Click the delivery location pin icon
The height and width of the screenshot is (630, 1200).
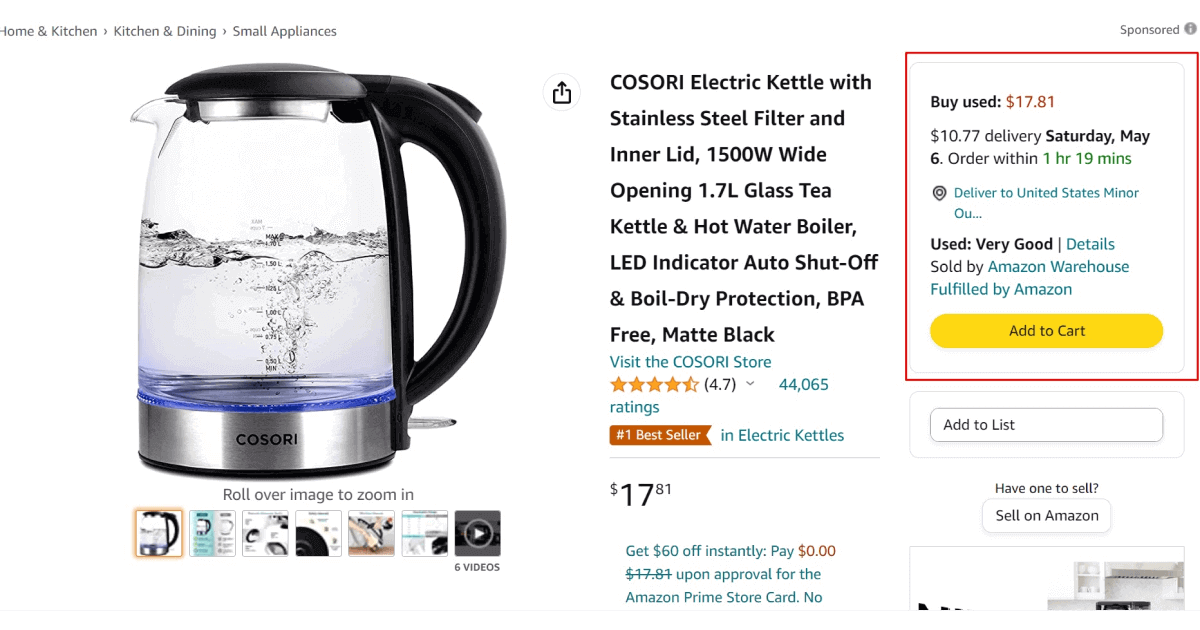click(939, 193)
